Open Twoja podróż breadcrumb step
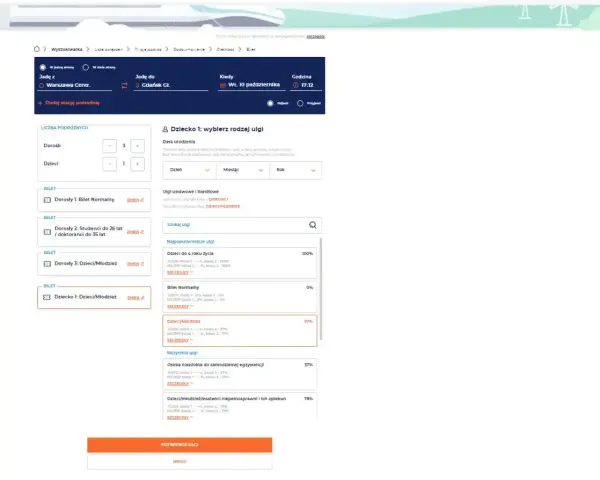The height and width of the screenshot is (480, 600). (x=148, y=49)
